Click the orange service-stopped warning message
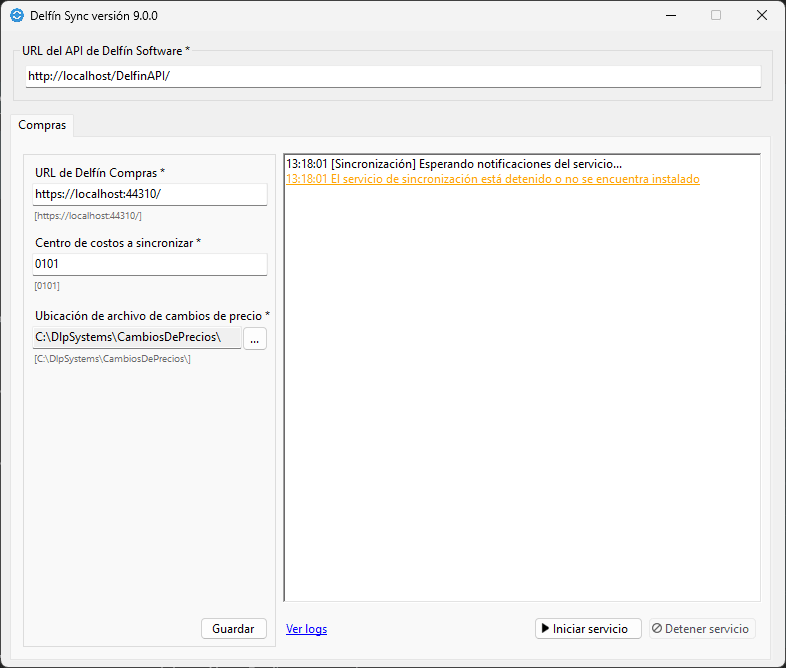 click(492, 179)
